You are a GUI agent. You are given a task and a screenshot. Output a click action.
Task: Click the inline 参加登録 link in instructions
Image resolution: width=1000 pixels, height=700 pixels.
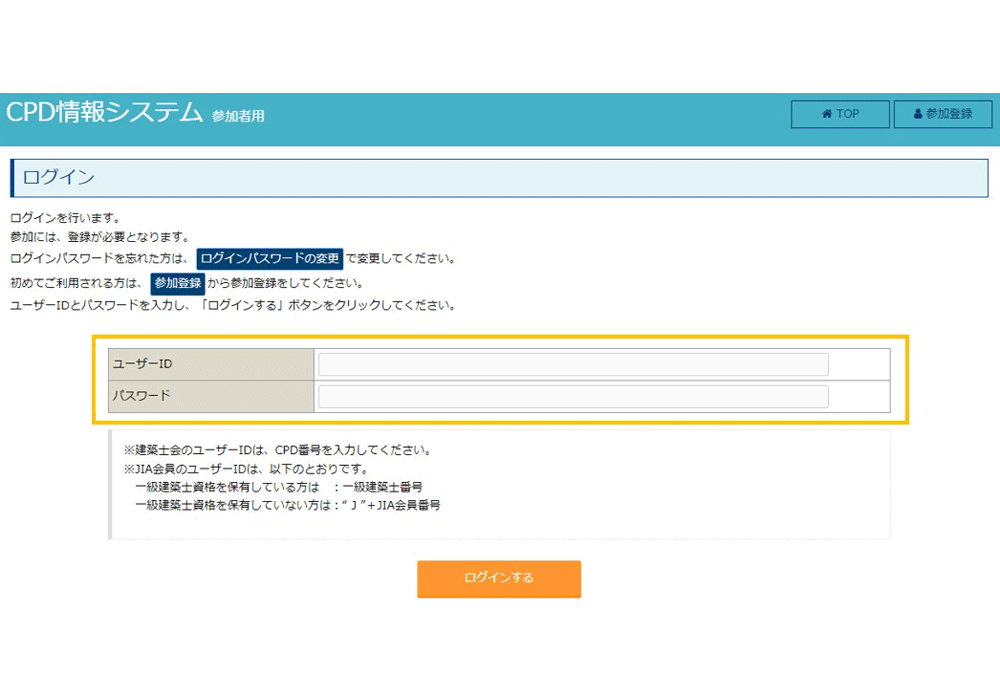coord(178,283)
